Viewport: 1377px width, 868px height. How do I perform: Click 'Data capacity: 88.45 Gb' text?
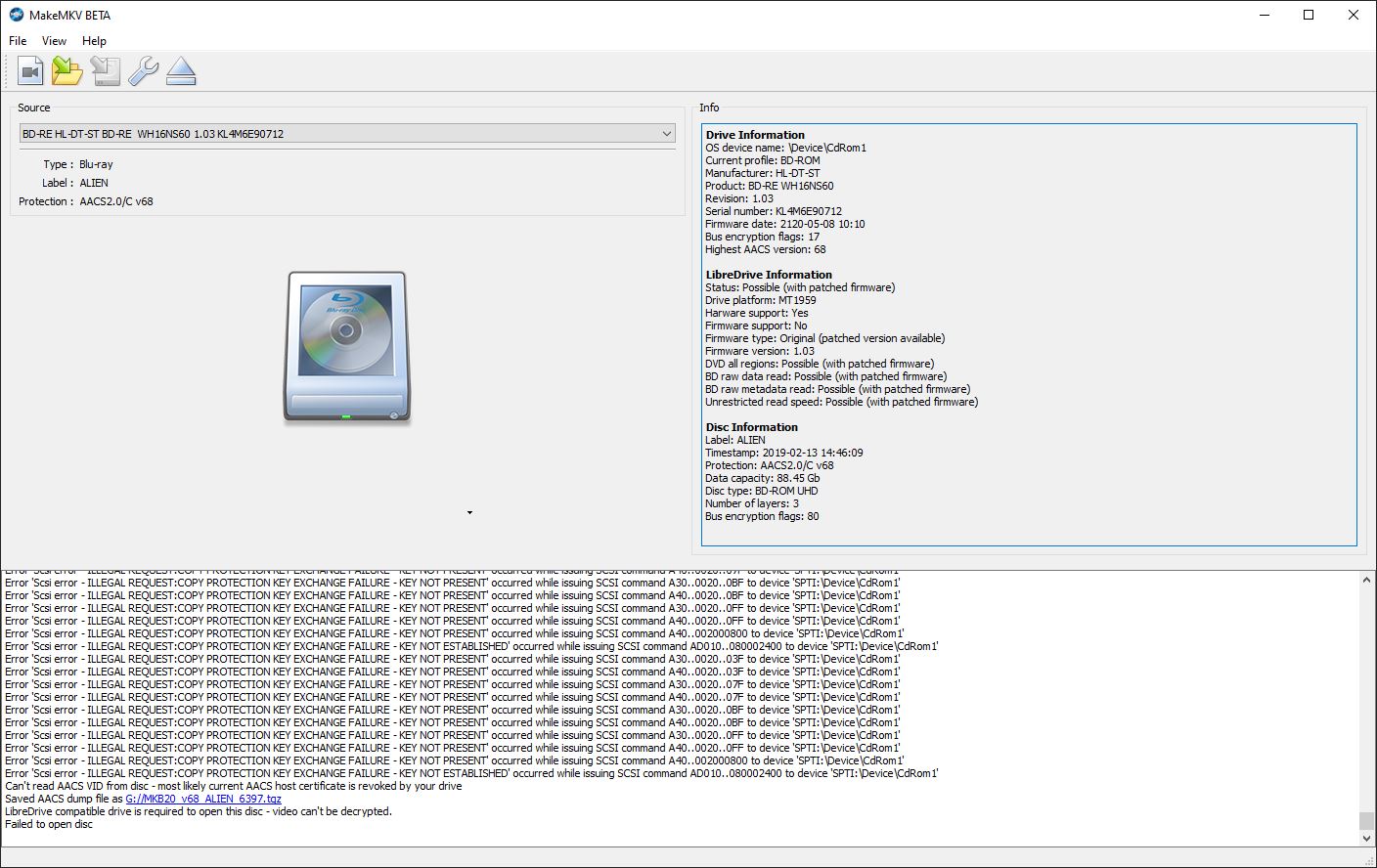click(x=763, y=478)
